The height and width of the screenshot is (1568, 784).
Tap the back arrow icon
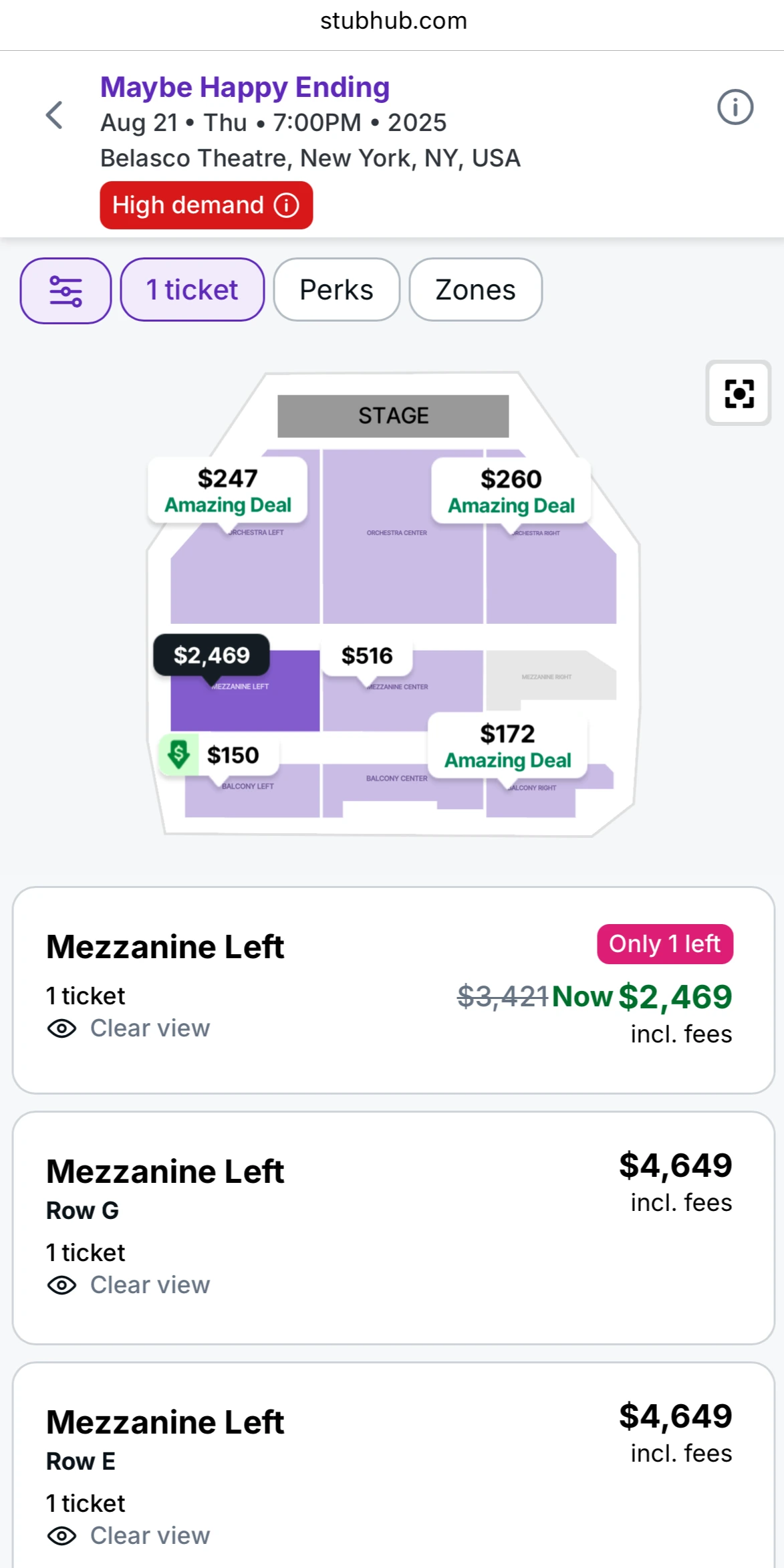click(55, 115)
